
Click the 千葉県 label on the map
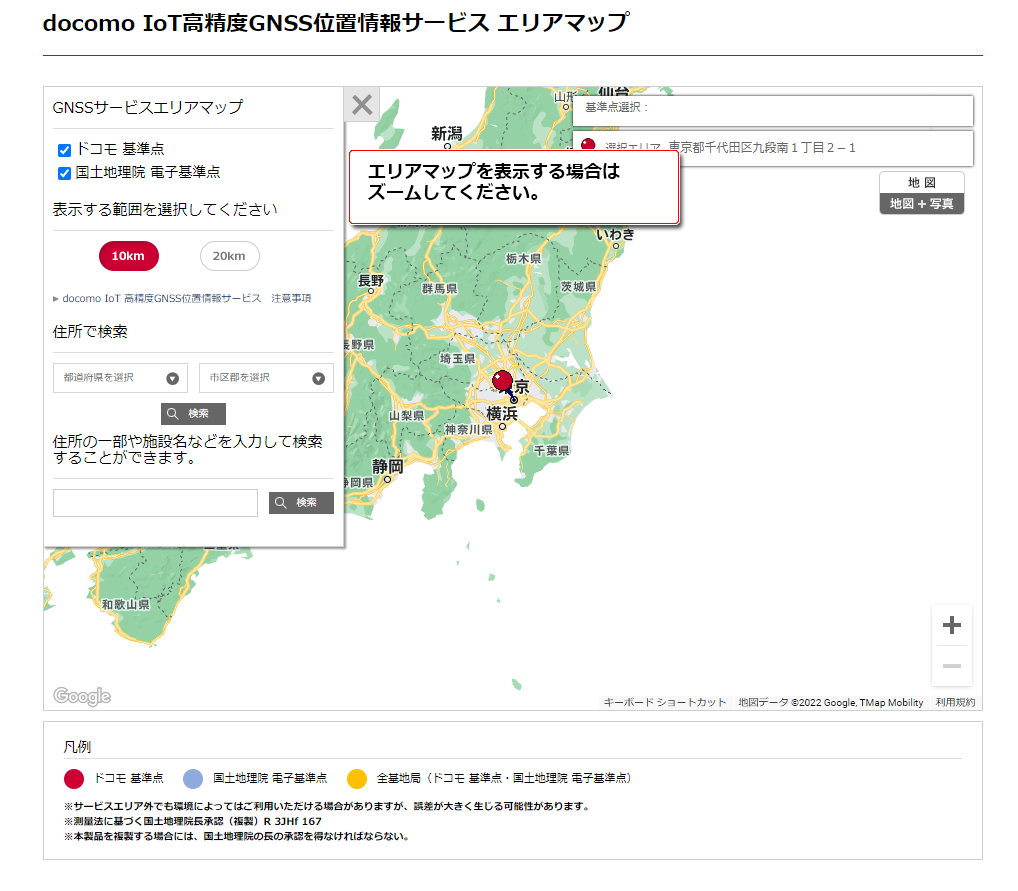pos(551,451)
